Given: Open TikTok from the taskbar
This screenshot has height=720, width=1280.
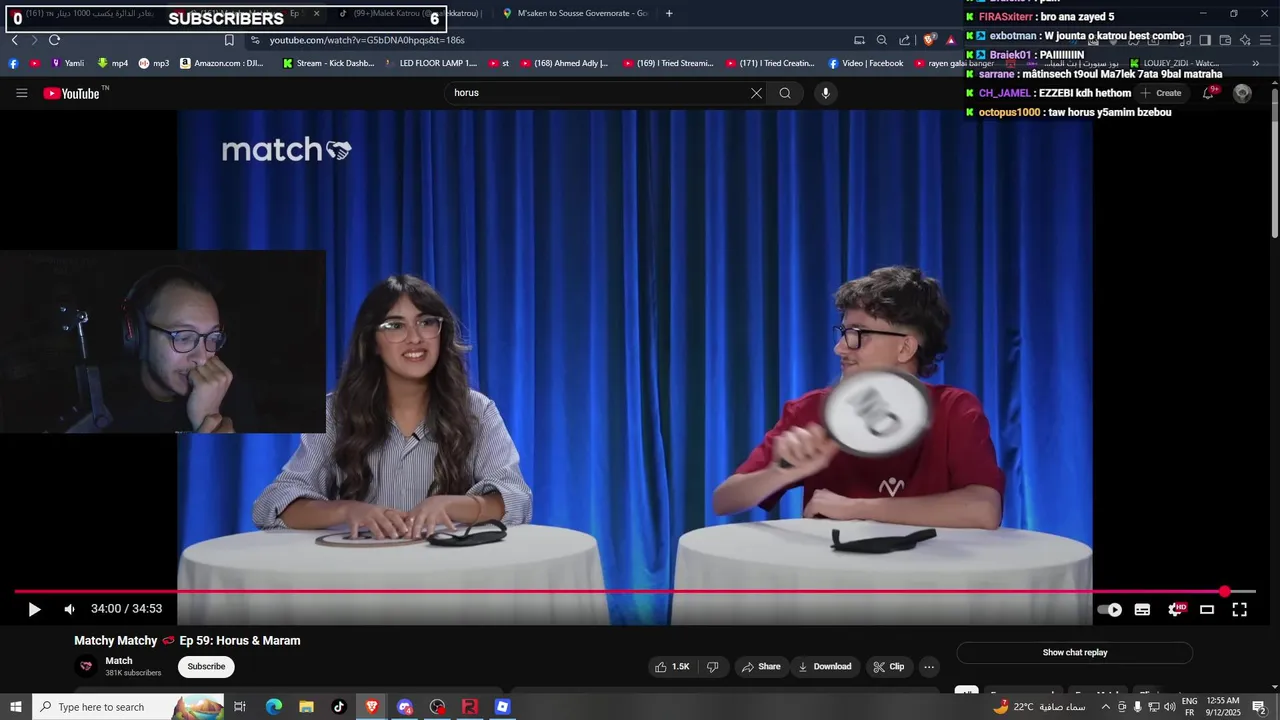Looking at the screenshot, I should [x=339, y=707].
